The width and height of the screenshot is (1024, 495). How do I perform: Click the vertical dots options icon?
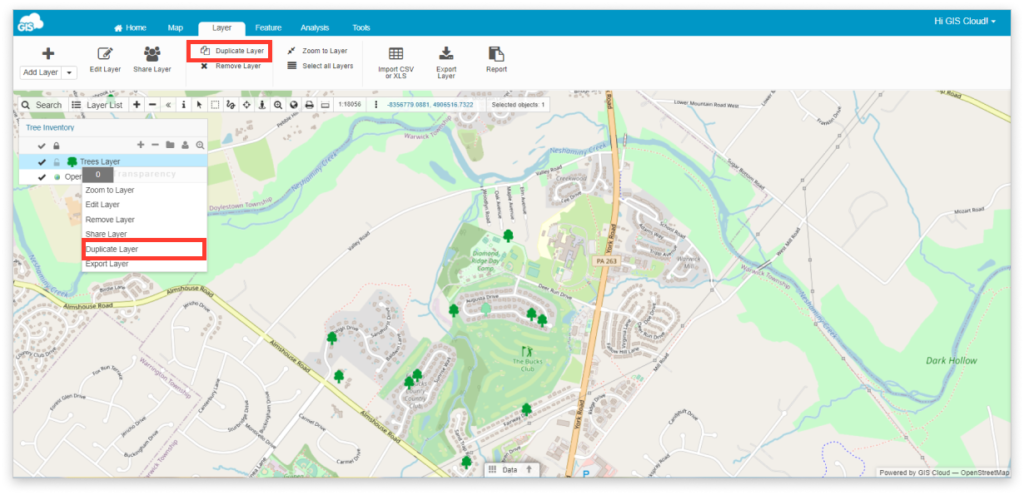(376, 104)
